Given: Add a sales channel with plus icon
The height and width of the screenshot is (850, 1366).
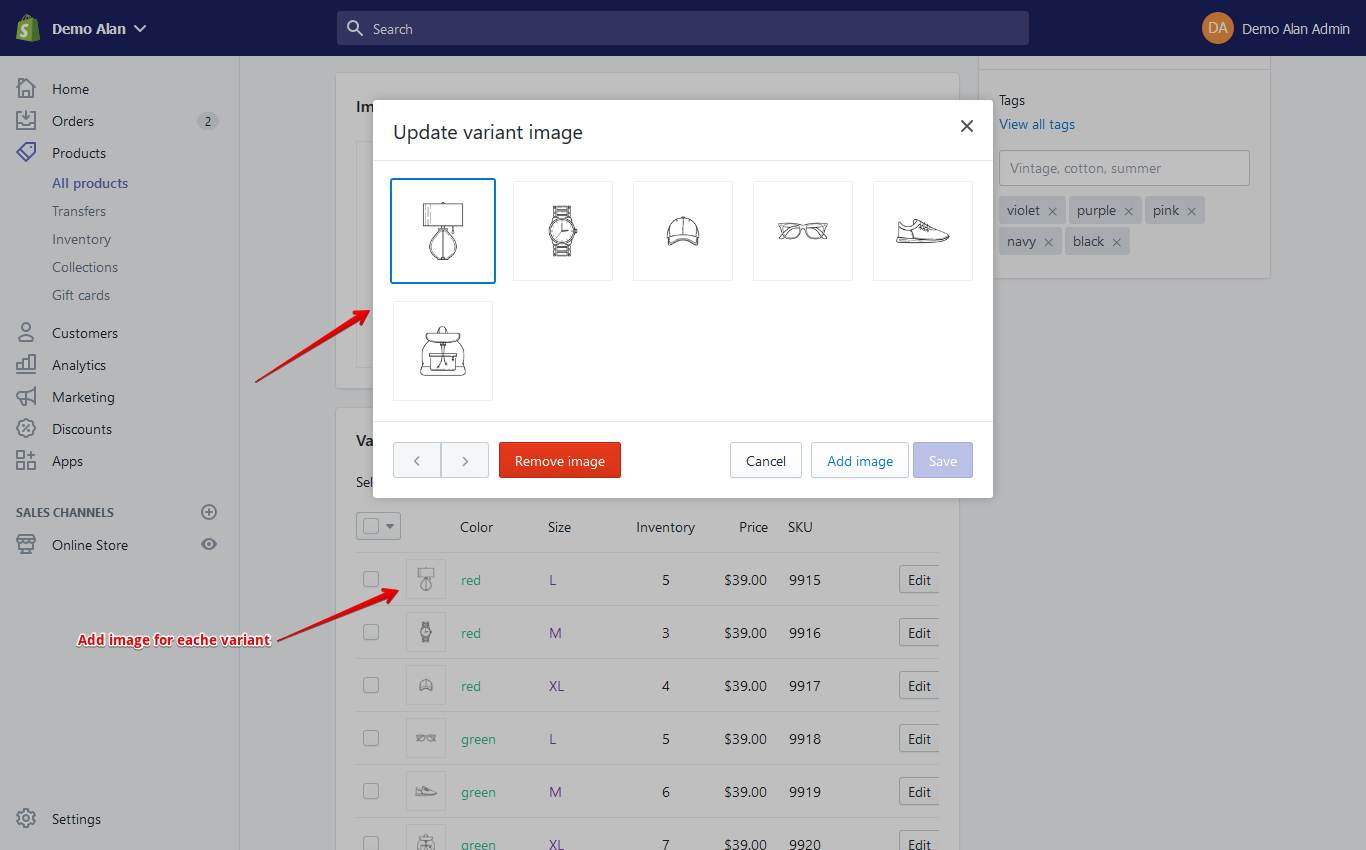Looking at the screenshot, I should click(x=209, y=512).
